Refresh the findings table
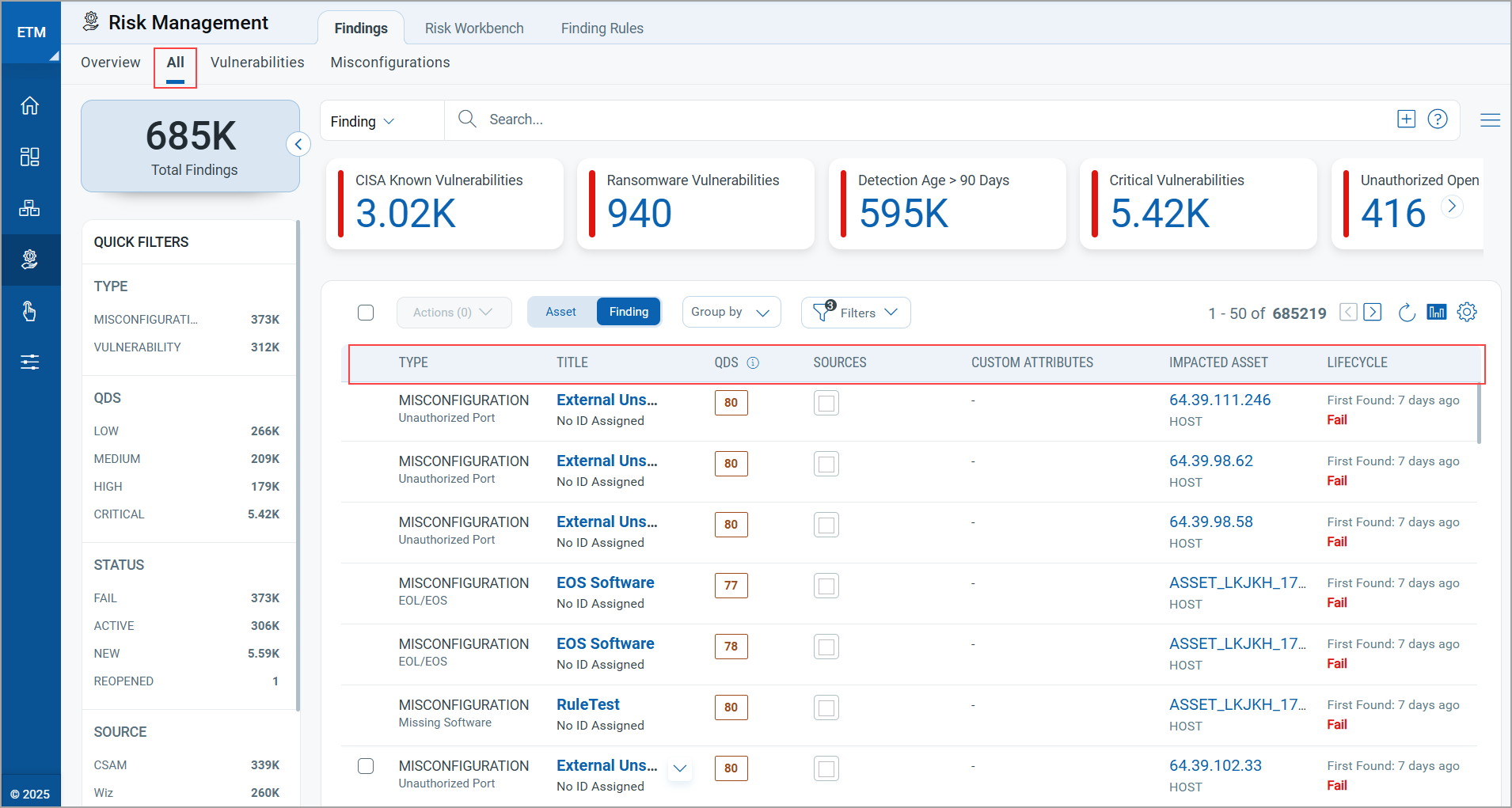 point(1408,313)
